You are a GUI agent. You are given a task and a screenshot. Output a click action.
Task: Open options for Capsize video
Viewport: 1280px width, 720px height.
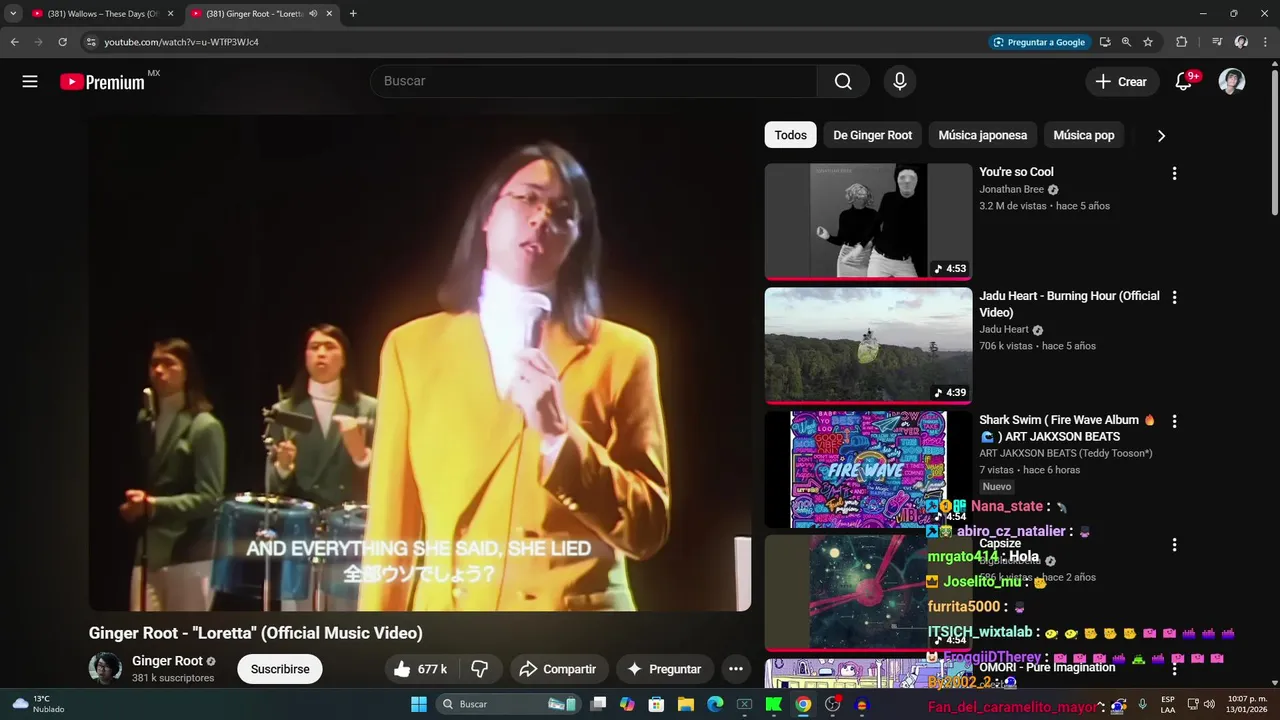[x=1174, y=545]
